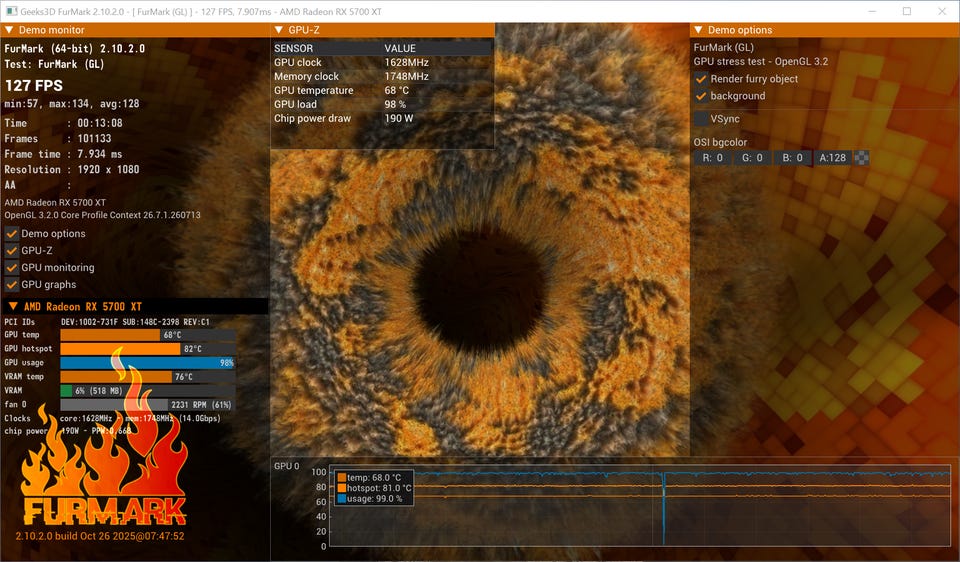Click the GPU 0 graph label
The image size is (960, 562).
pyautogui.click(x=287, y=466)
